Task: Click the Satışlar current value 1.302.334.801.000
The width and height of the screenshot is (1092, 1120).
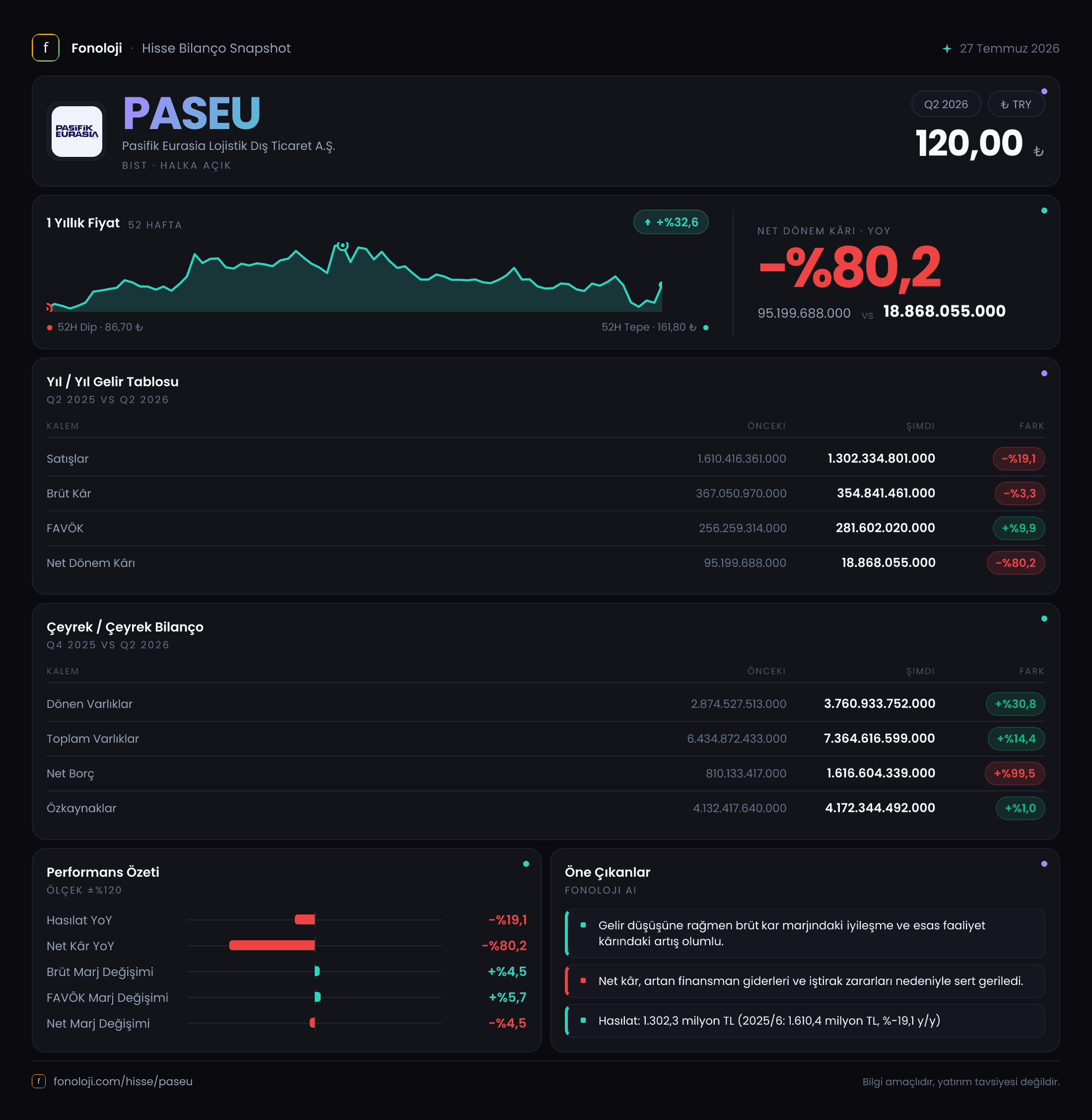Action: [x=881, y=458]
